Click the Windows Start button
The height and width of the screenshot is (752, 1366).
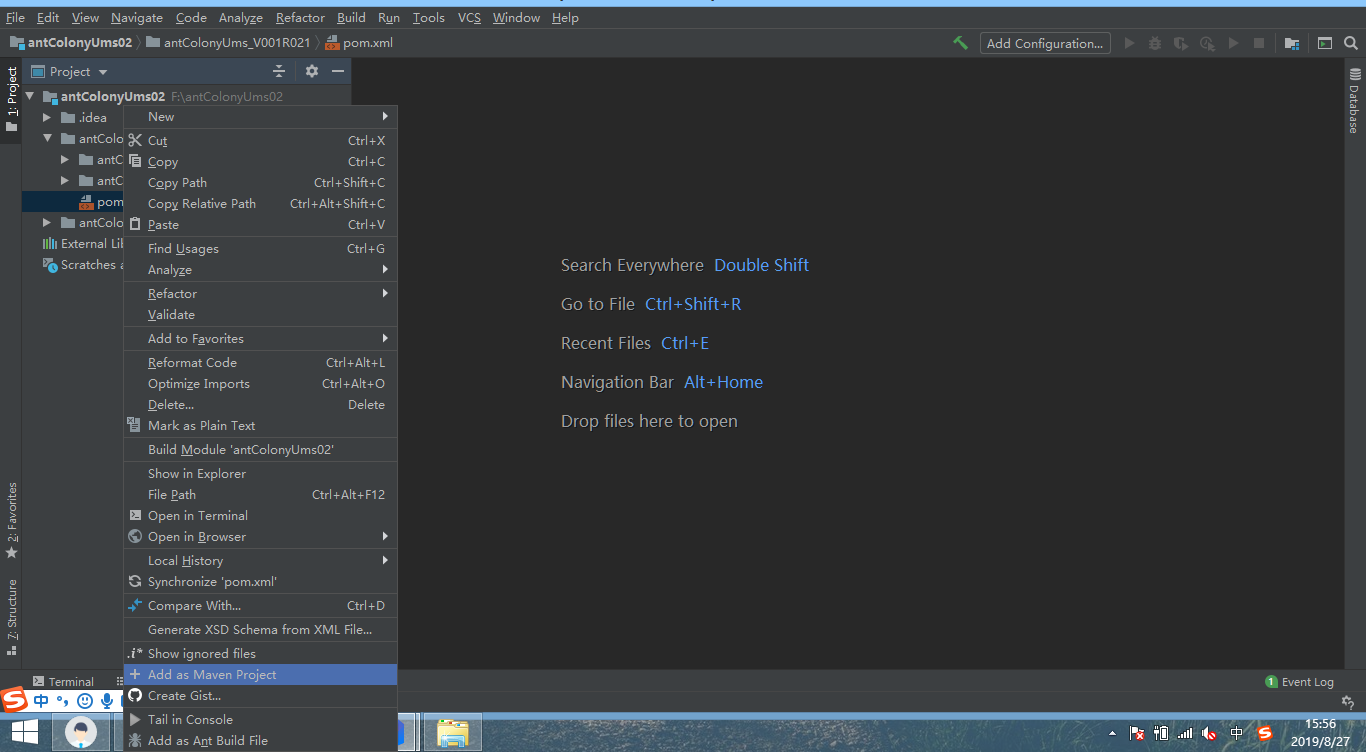(x=24, y=733)
